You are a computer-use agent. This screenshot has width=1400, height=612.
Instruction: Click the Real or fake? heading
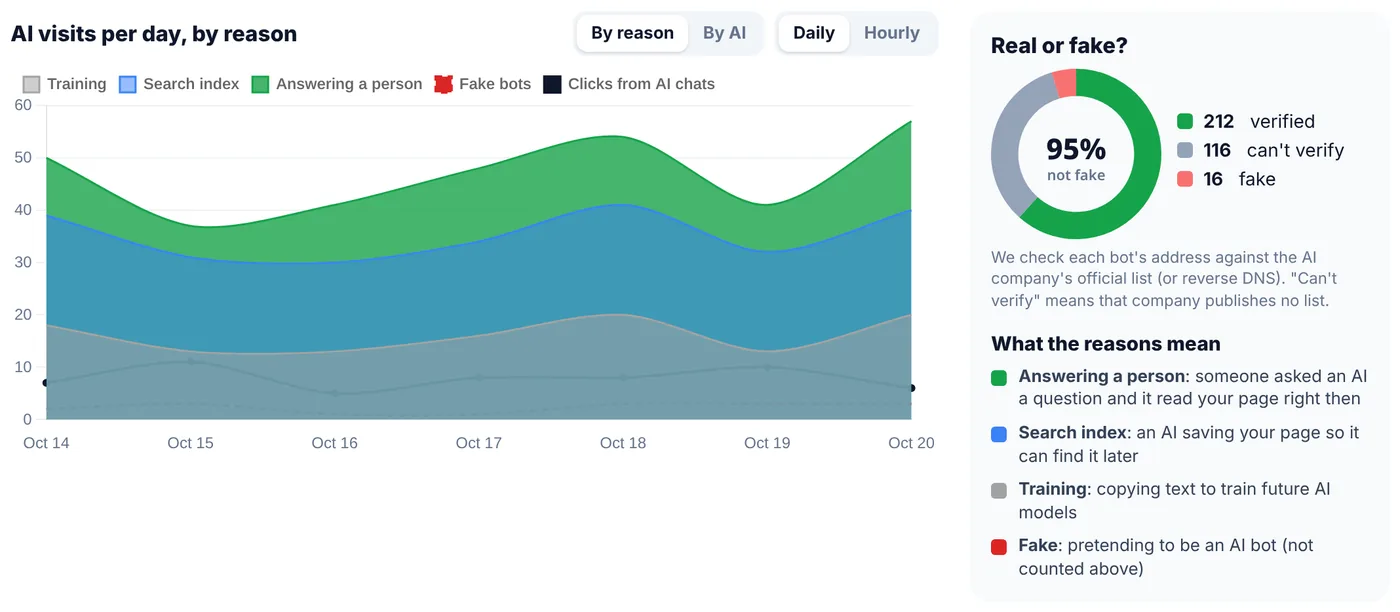[1059, 45]
